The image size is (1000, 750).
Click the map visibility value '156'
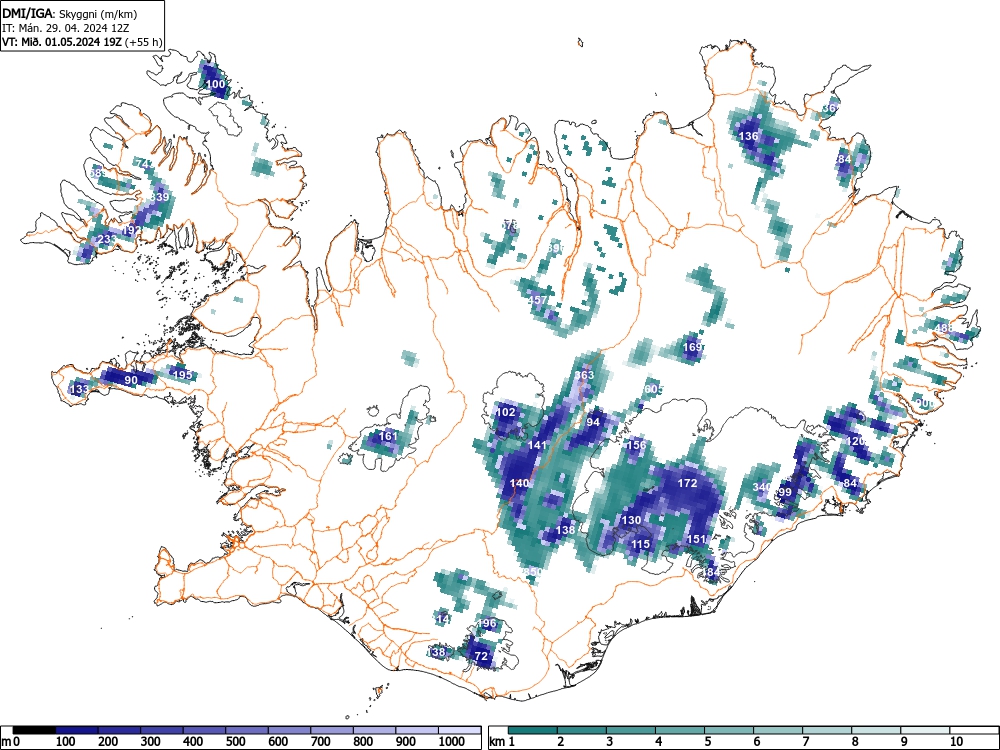[x=636, y=445]
